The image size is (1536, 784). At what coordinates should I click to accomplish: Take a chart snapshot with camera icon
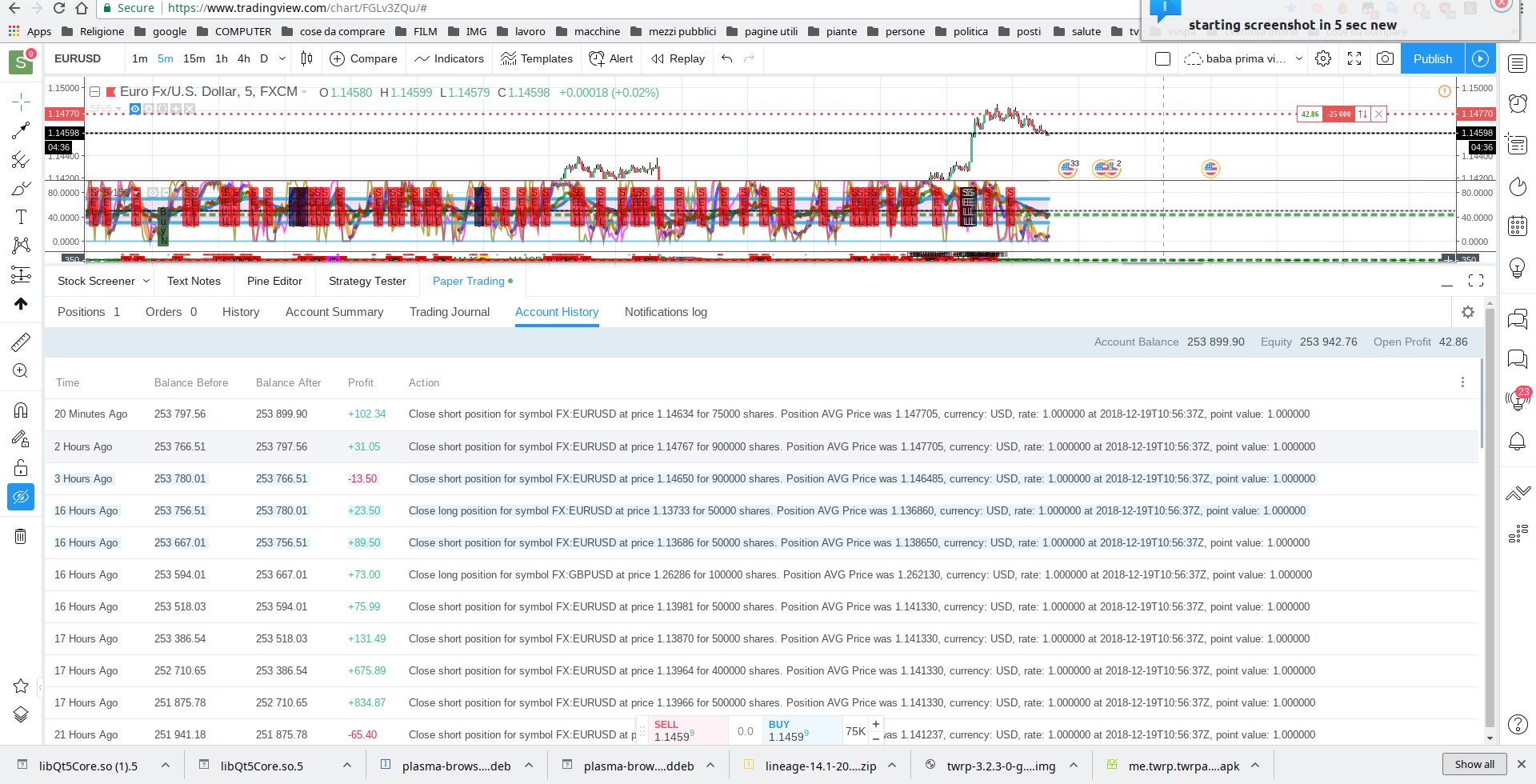click(1385, 58)
